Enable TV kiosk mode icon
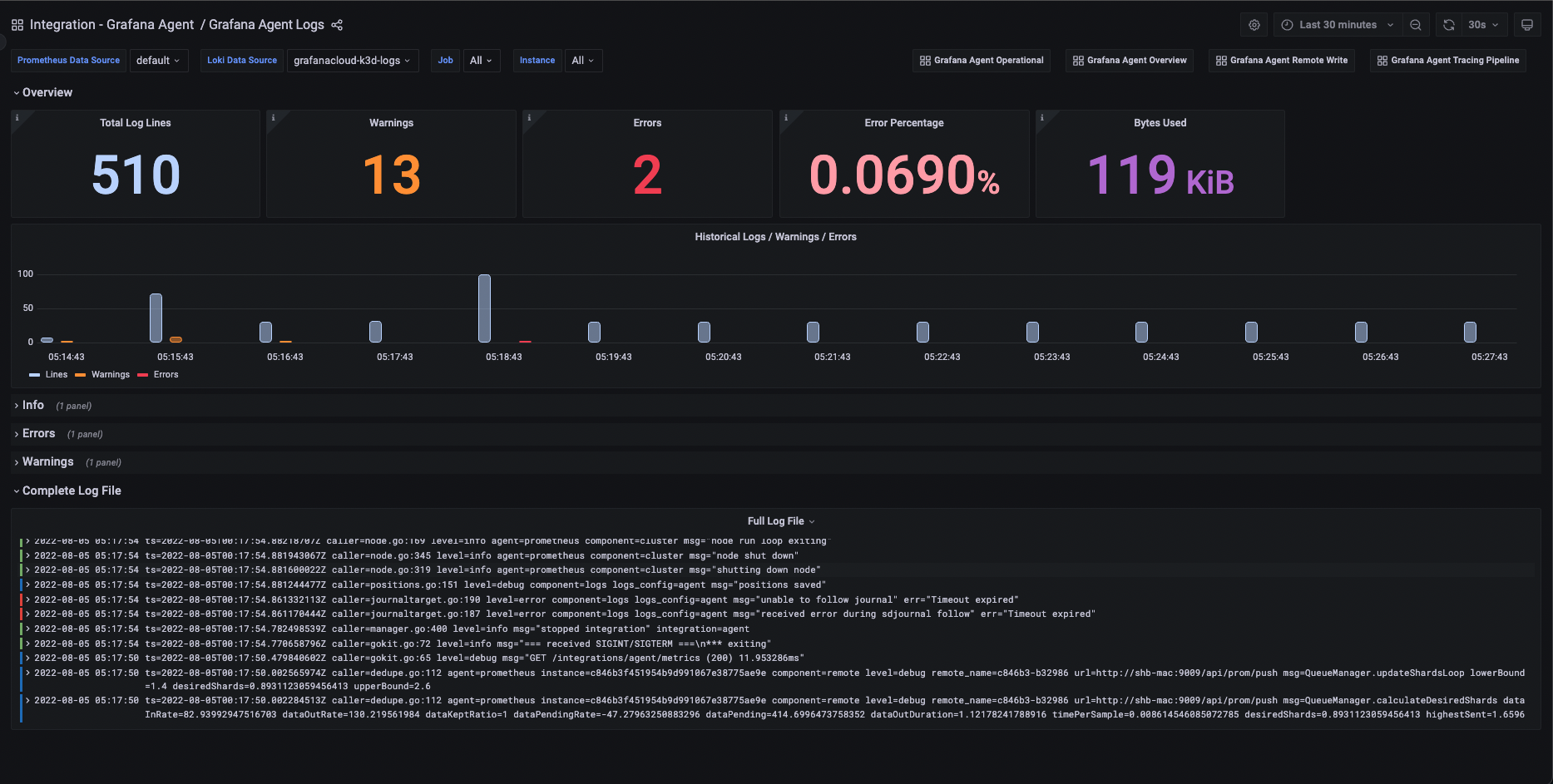This screenshot has height=784, width=1553. [x=1527, y=25]
